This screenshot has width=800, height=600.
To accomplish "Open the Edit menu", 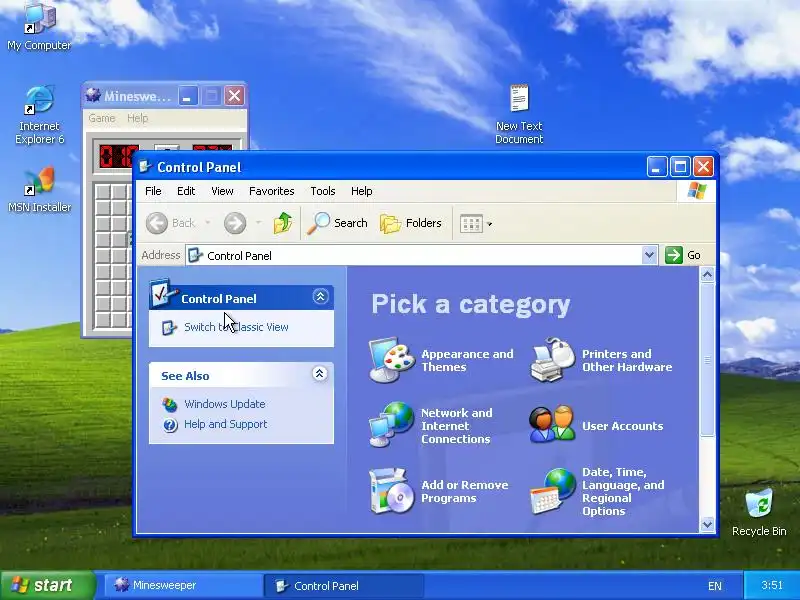I will click(186, 191).
